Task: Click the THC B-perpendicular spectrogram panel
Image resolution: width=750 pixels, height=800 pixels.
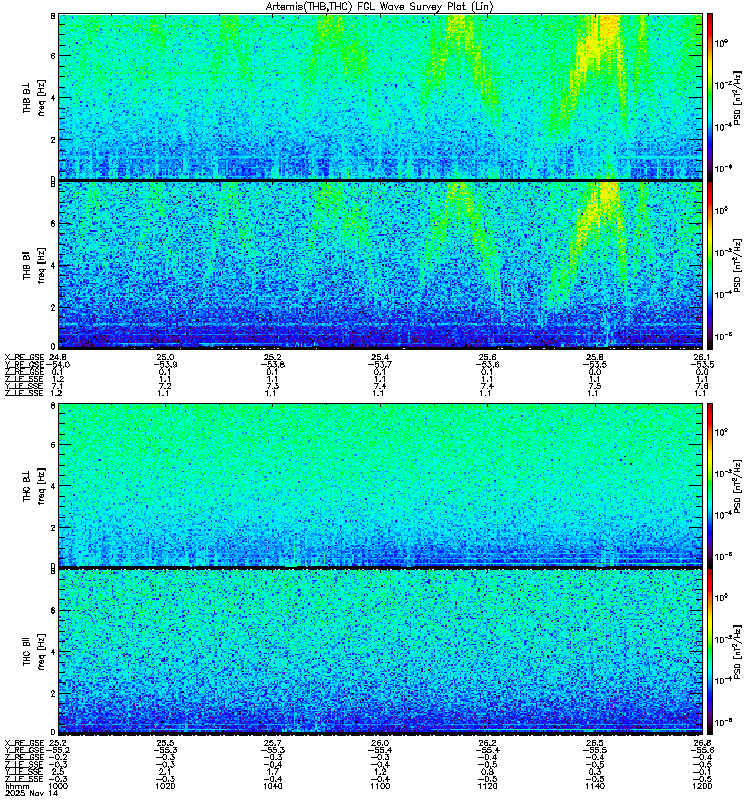Action: pos(380,484)
